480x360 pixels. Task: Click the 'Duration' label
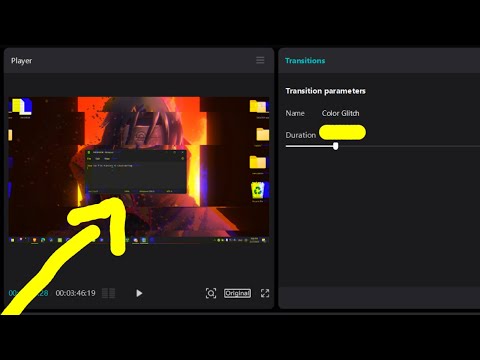tap(301, 135)
